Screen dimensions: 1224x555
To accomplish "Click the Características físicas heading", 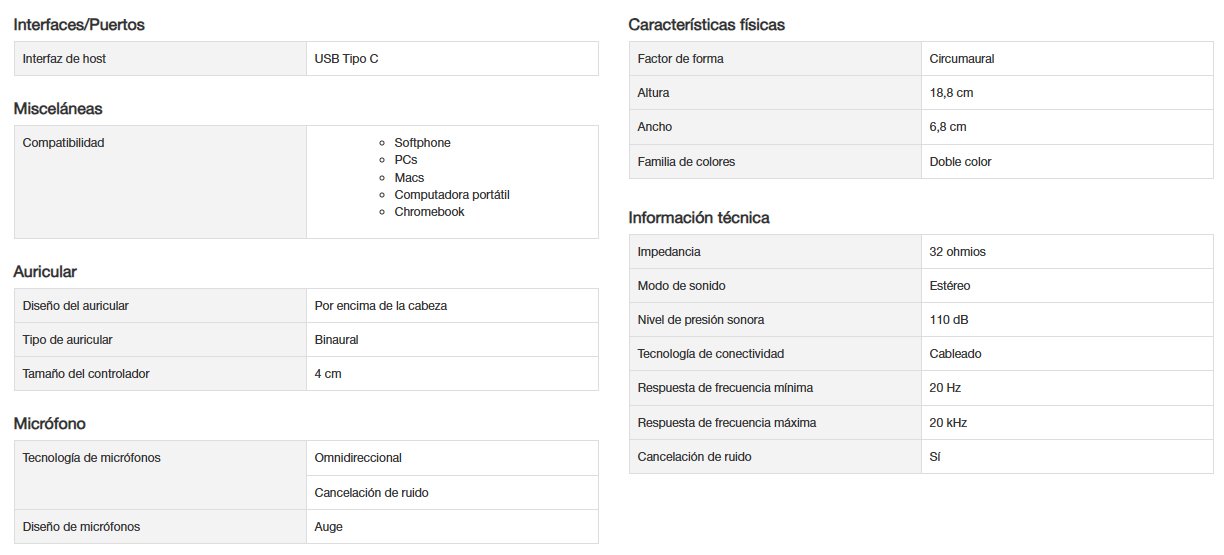I will tap(707, 25).
